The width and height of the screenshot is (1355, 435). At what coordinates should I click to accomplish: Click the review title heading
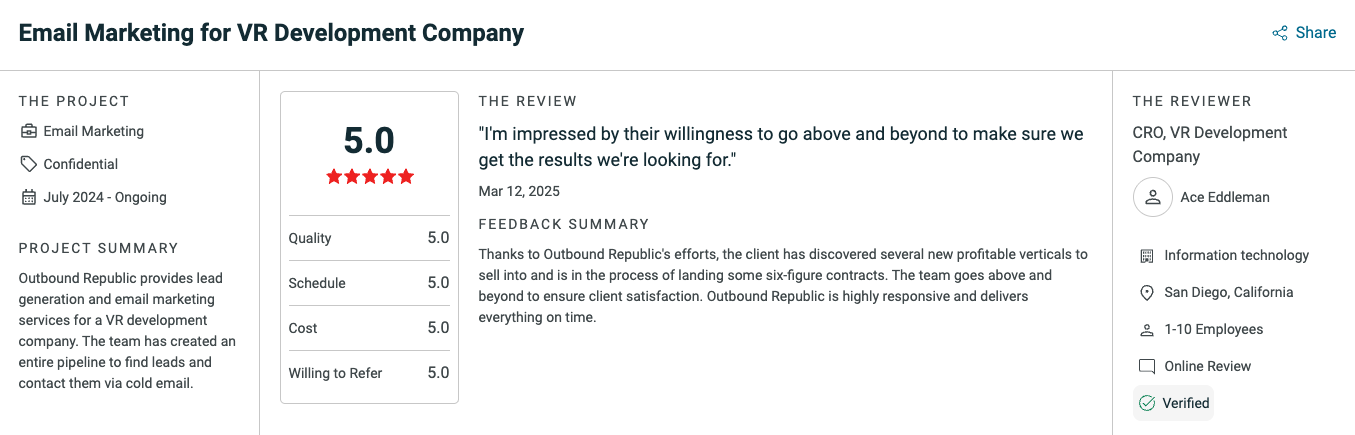271,33
